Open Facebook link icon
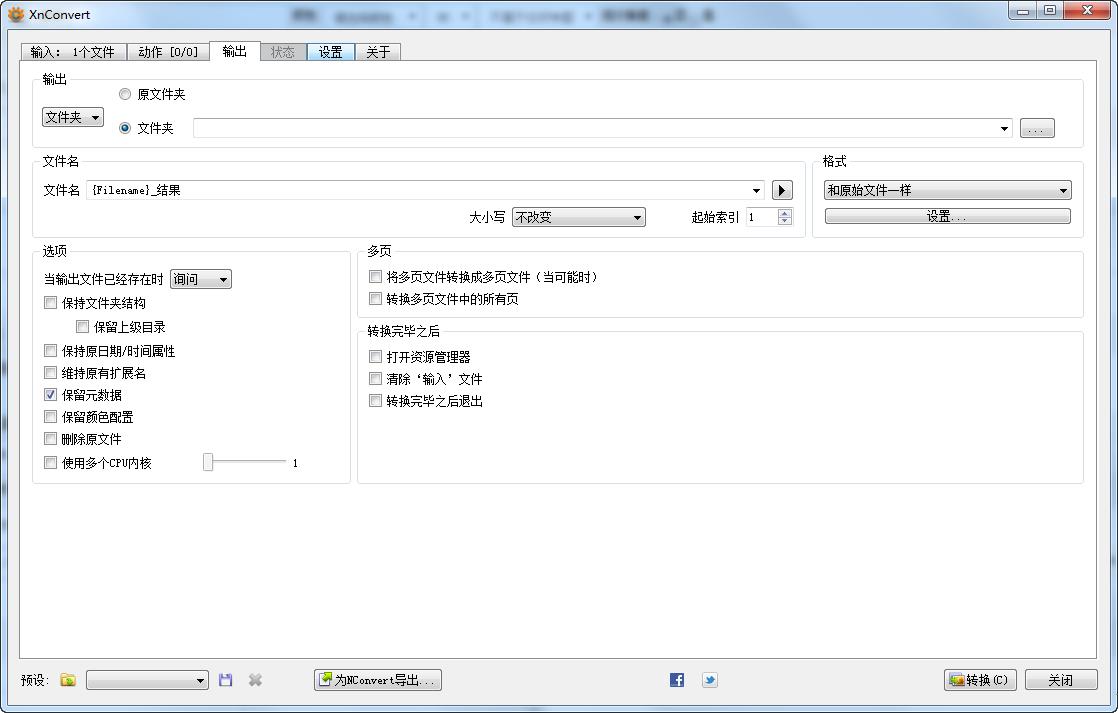 pos(677,680)
